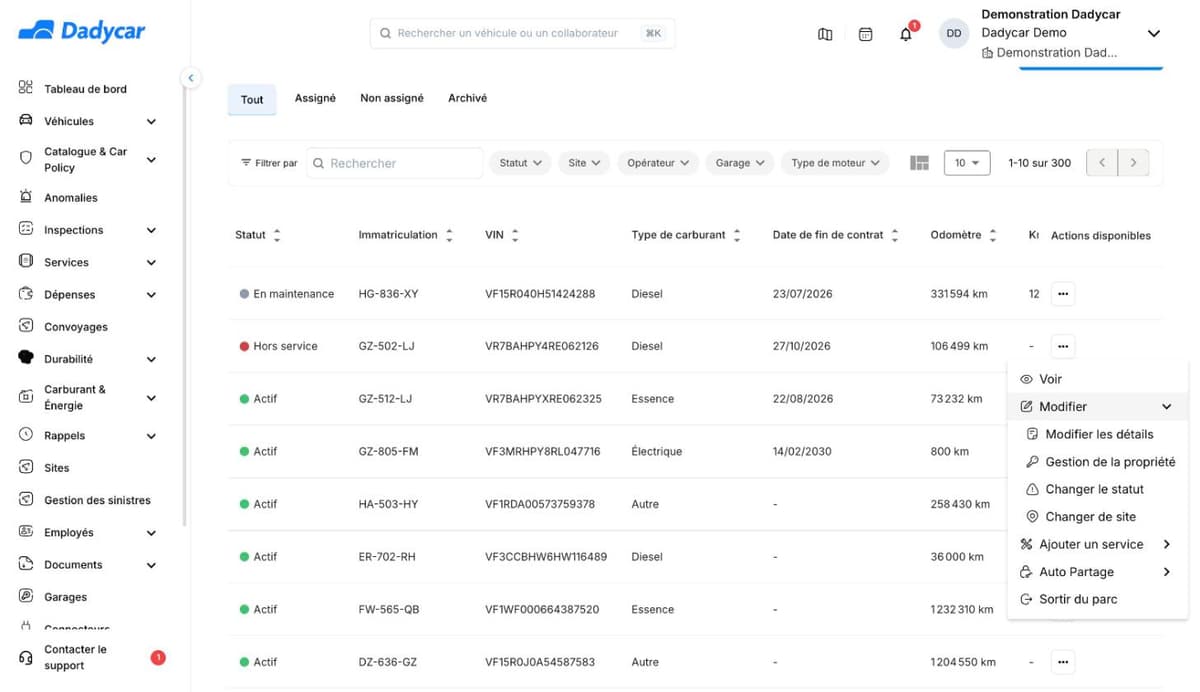Select the Tout tab
1200x692 pixels.
pos(252,99)
